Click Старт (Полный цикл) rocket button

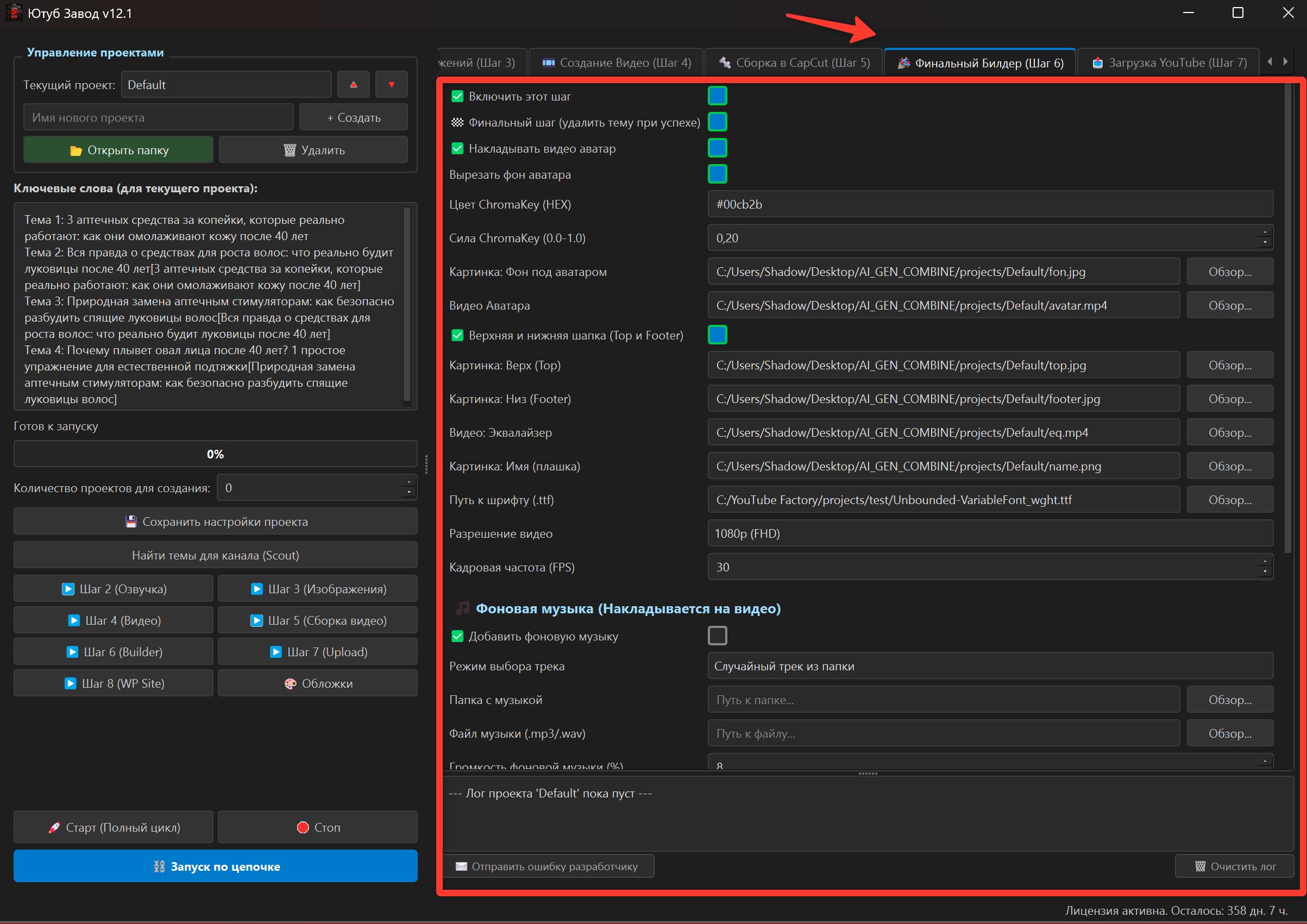[x=114, y=827]
